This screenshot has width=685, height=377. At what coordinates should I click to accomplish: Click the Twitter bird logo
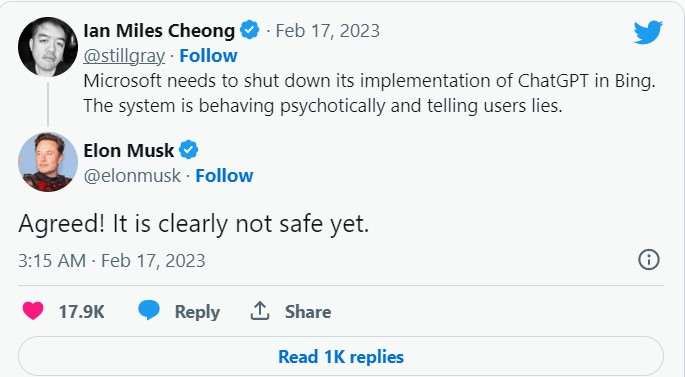tap(648, 32)
